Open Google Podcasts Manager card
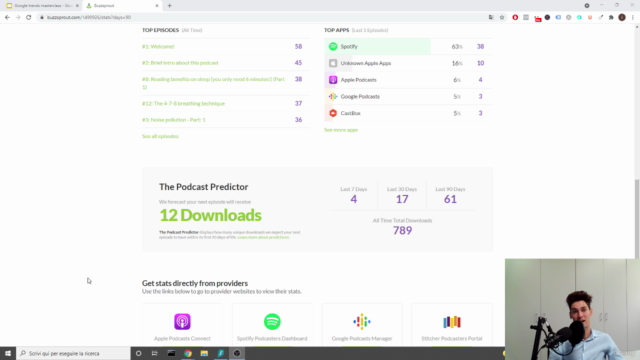640x360 pixels. pos(362,325)
